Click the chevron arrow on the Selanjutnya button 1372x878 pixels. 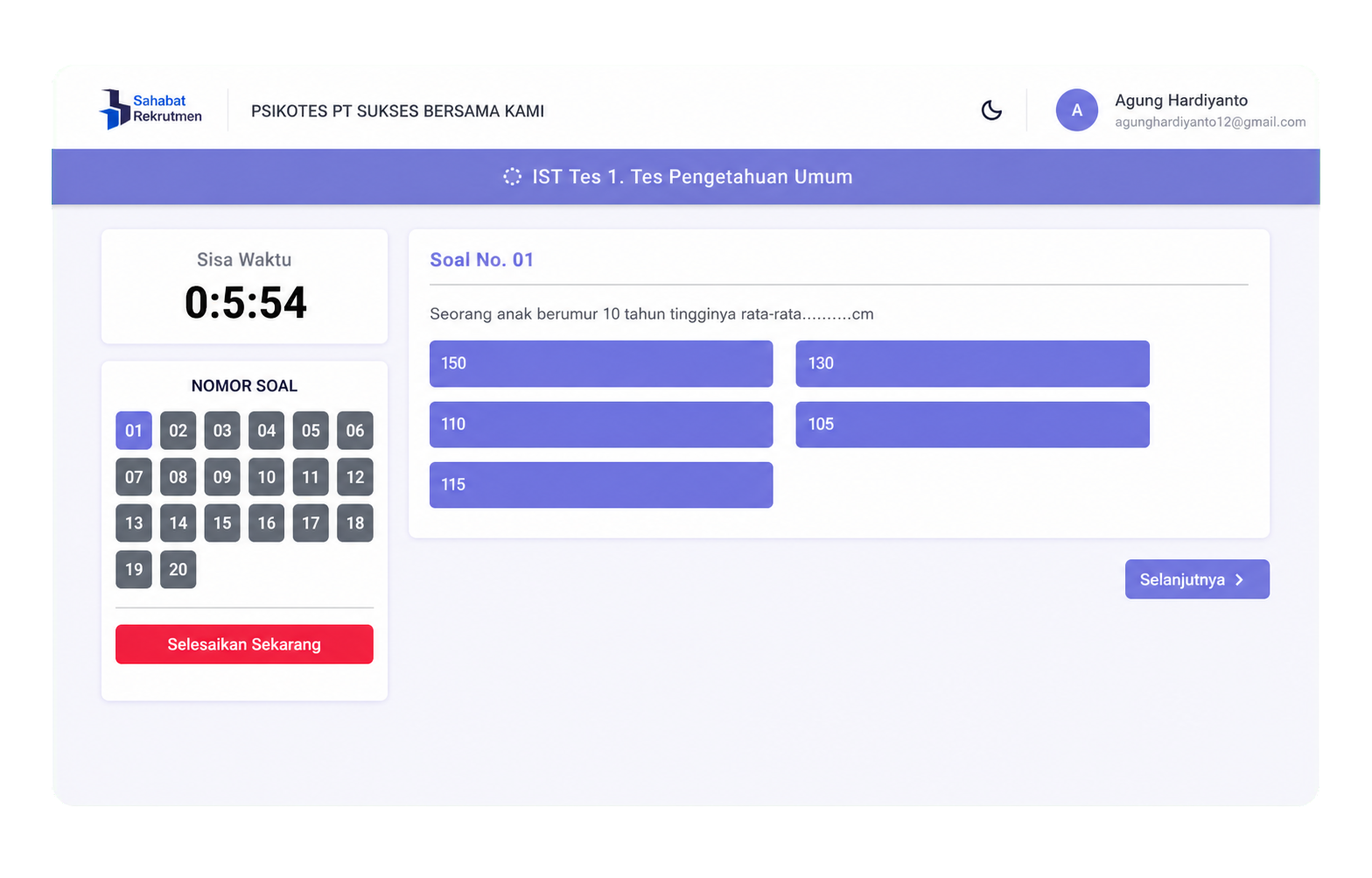1239,579
